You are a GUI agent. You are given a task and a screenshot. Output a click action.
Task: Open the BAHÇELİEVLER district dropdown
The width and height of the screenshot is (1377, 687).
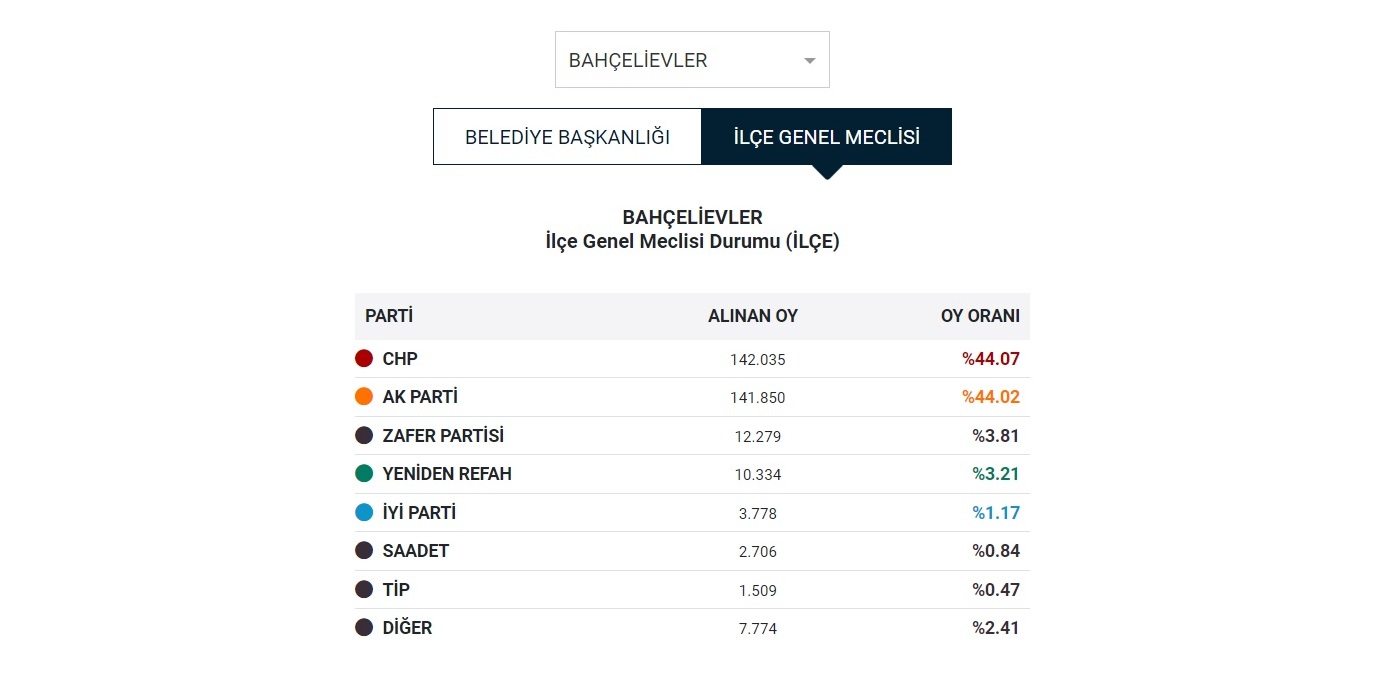click(692, 60)
